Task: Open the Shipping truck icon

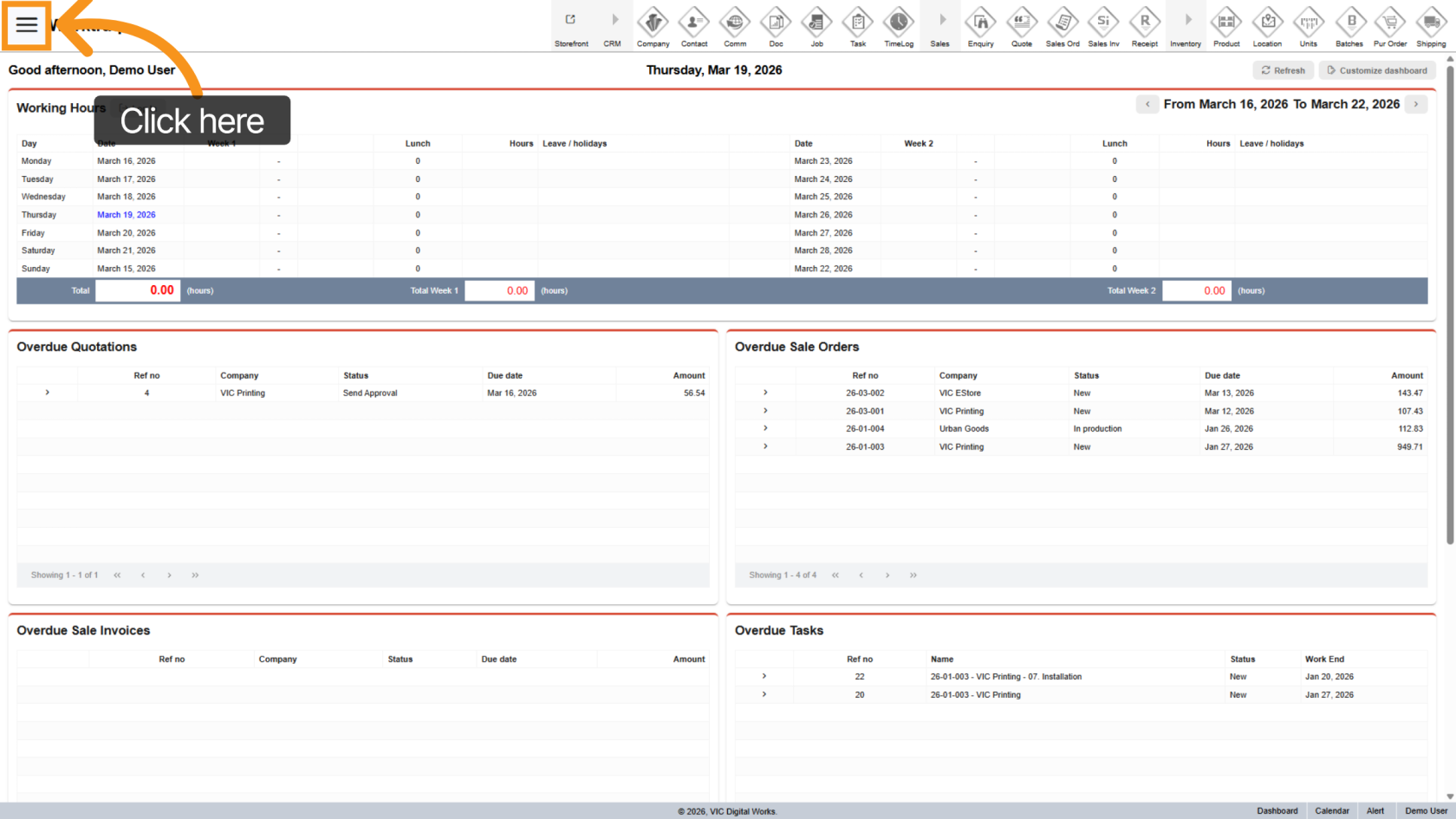Action: [1431, 23]
